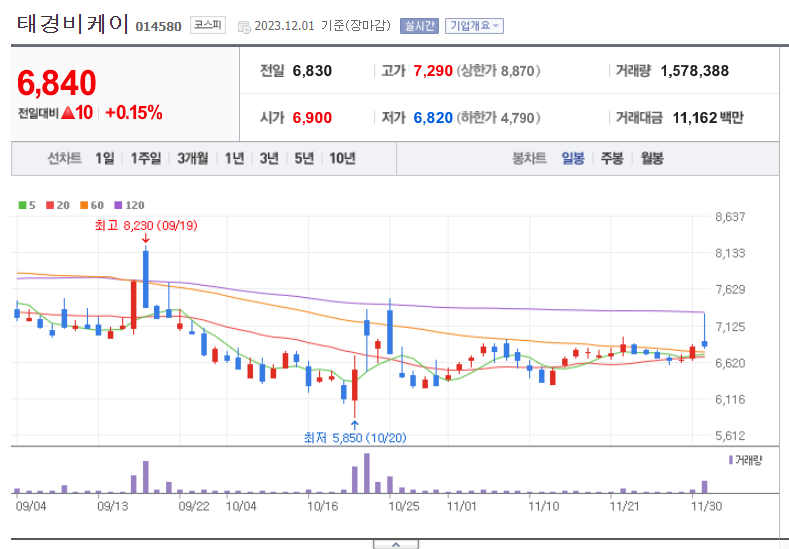Click the purple 거래량 legend marker
789x549 pixels.
click(731, 460)
